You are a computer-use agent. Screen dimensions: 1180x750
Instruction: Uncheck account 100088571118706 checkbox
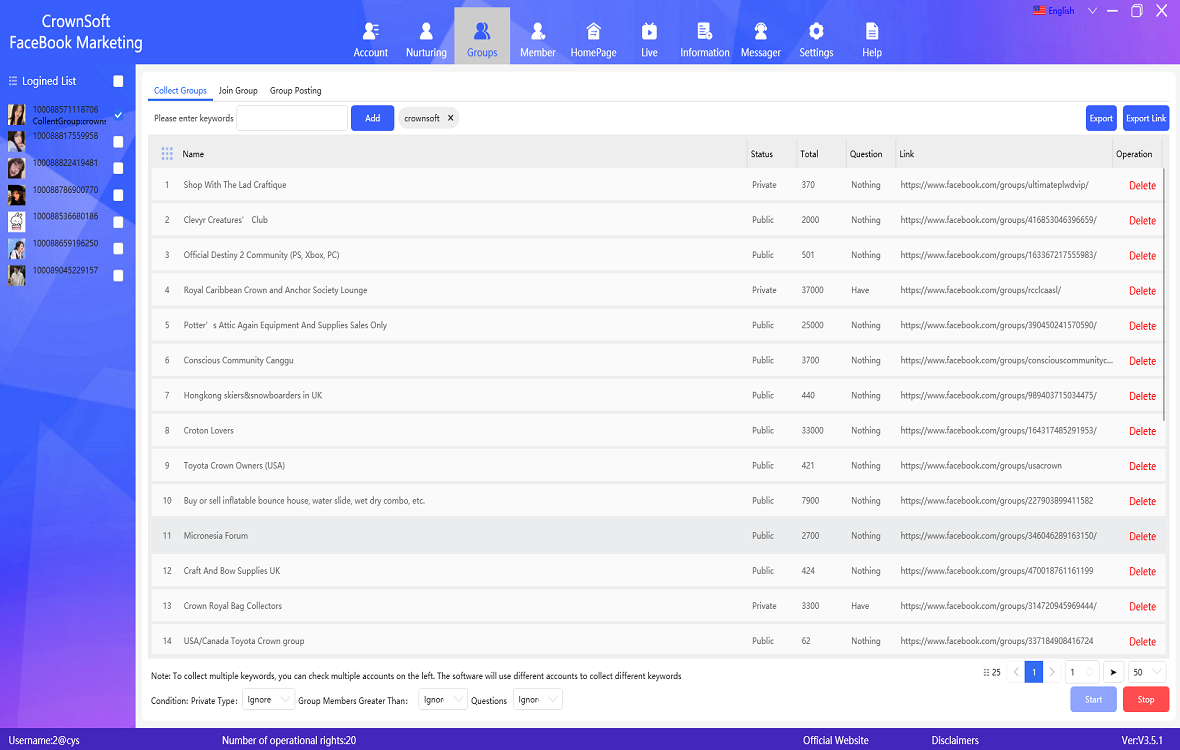[x=118, y=114]
